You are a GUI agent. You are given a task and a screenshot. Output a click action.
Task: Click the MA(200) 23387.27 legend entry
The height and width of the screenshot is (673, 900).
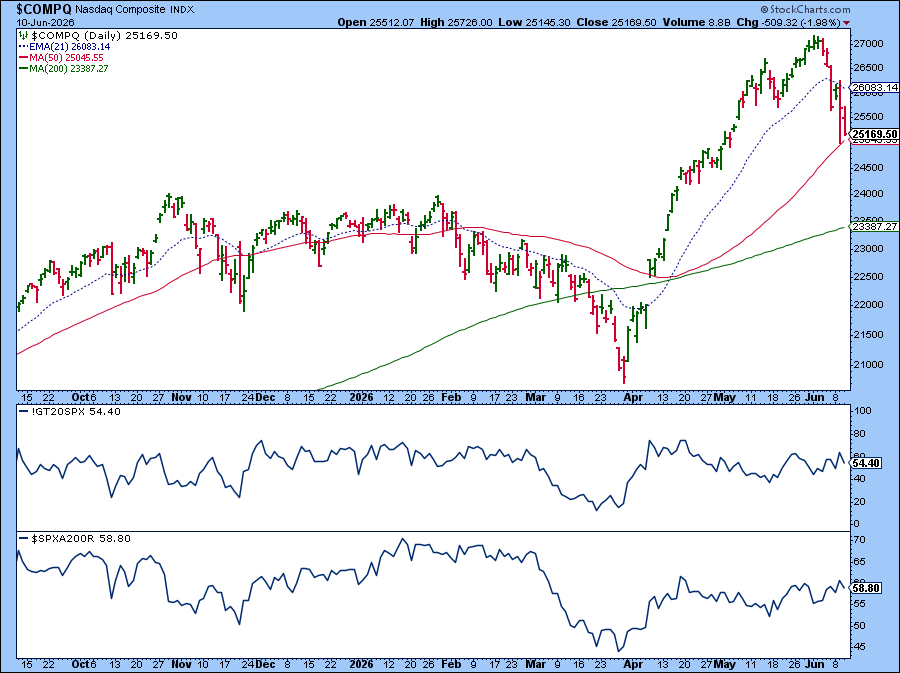tap(64, 68)
